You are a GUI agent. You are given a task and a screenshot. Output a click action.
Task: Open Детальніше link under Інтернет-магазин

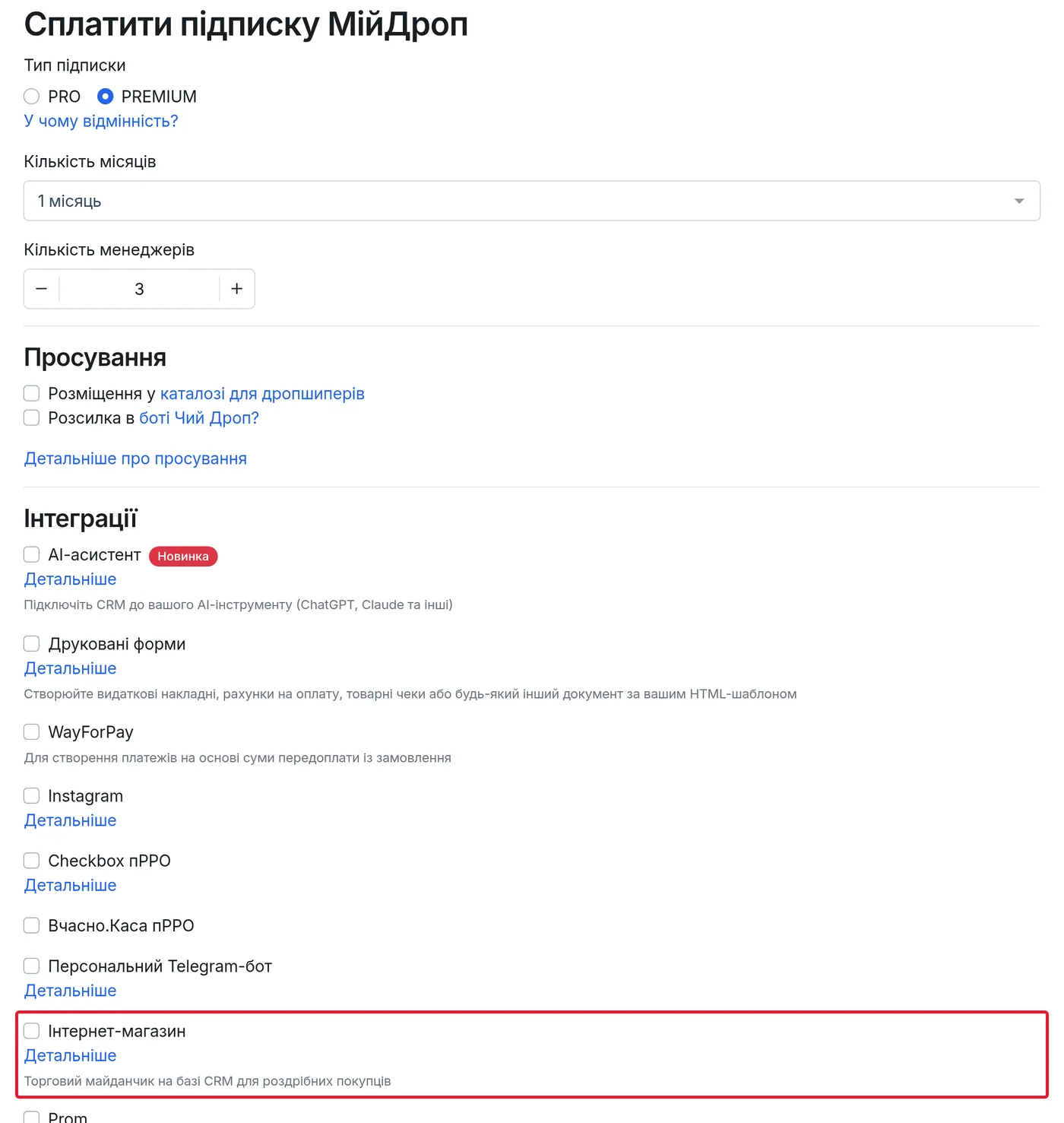70,1055
